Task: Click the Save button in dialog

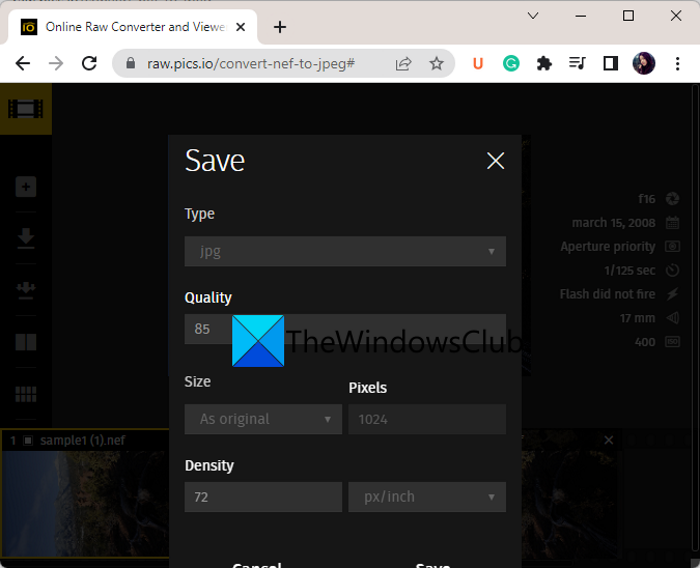Action: 432,563
